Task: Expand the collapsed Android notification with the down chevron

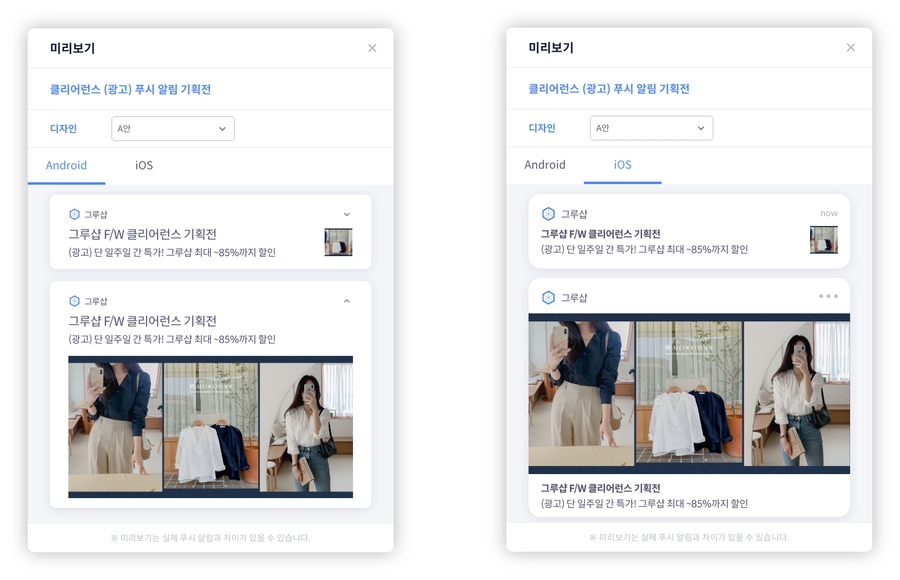Action: (x=347, y=214)
